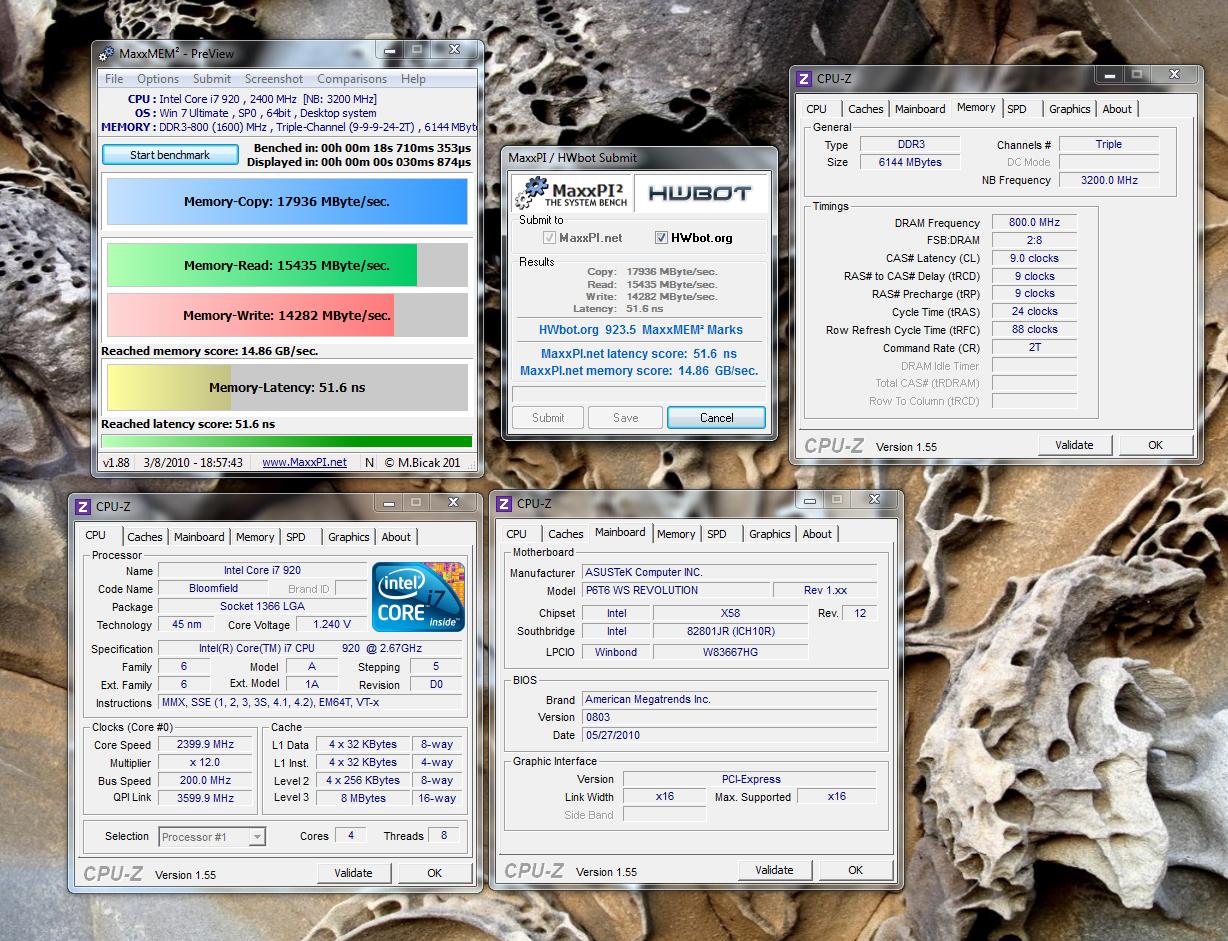Click the CPU-Z Memory window Z icon

[x=804, y=79]
